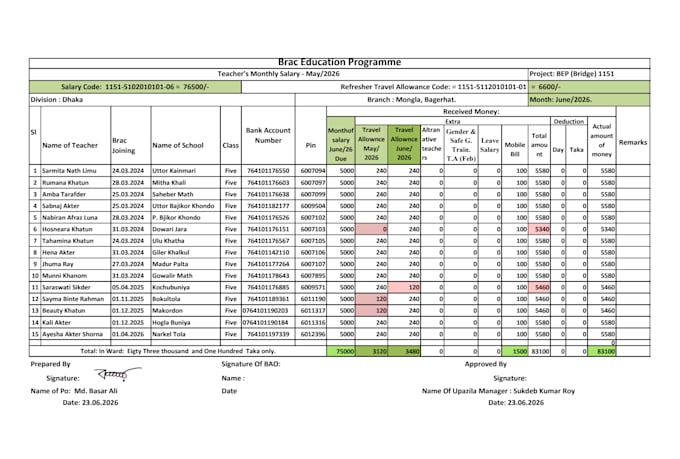
Task: Click teacher name 'Amba Tarafder'
Action: pos(64,194)
